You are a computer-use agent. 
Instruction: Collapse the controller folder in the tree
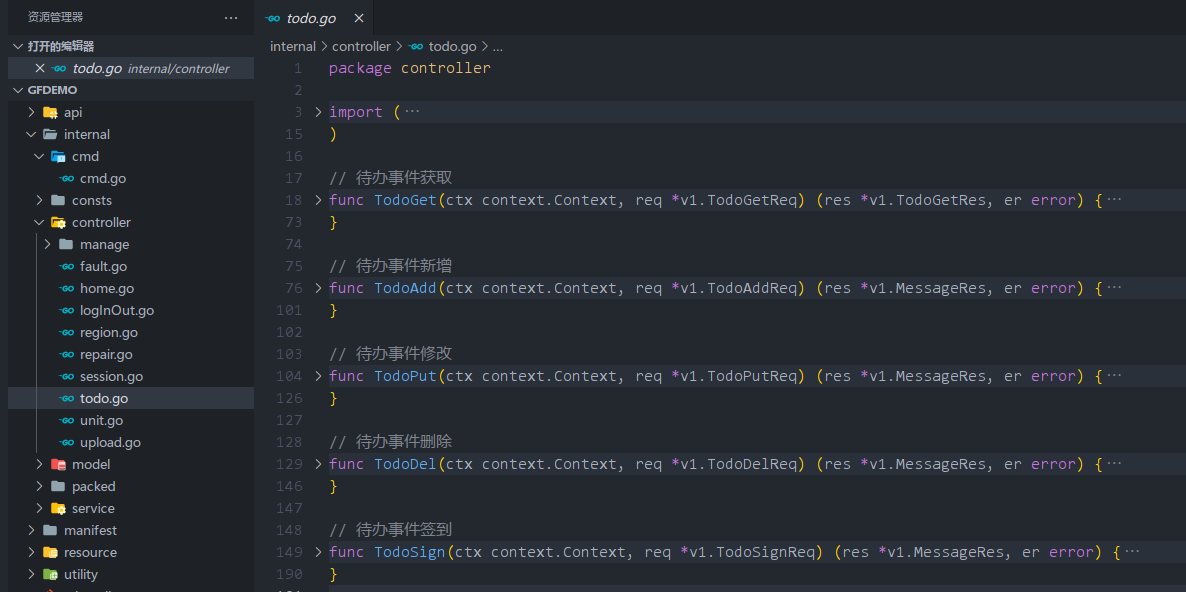(x=39, y=222)
